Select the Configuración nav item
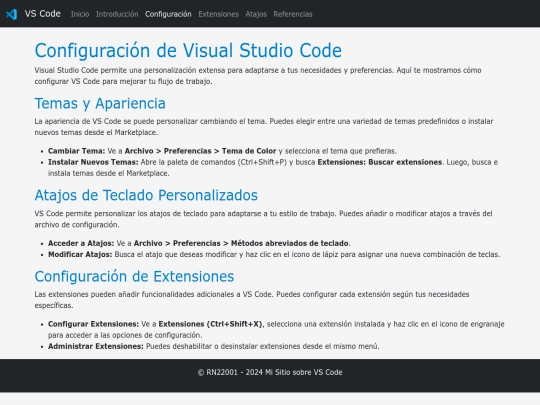The height and width of the screenshot is (405, 540). coord(168,14)
